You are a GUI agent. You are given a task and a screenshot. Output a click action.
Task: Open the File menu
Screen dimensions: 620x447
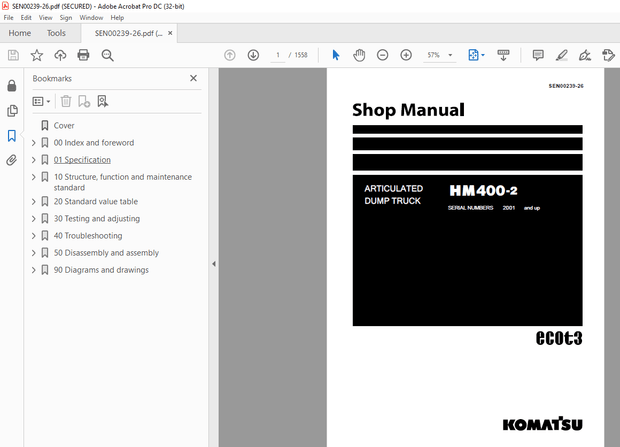[8, 17]
